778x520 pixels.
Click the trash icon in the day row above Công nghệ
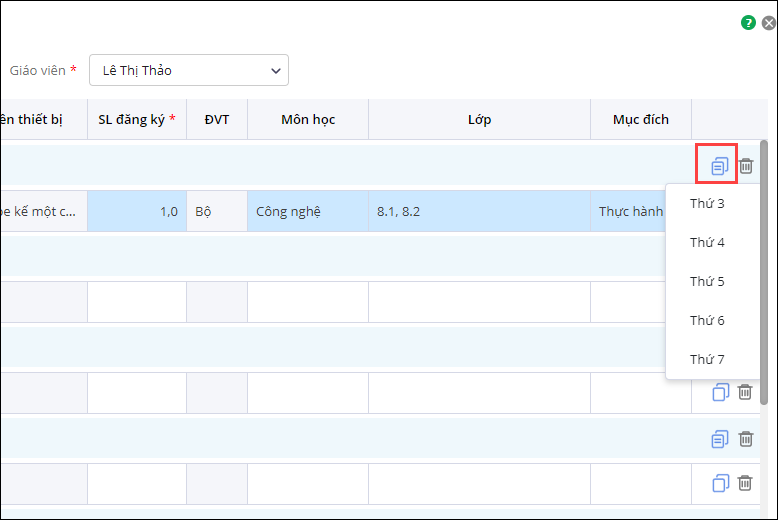pos(746,166)
